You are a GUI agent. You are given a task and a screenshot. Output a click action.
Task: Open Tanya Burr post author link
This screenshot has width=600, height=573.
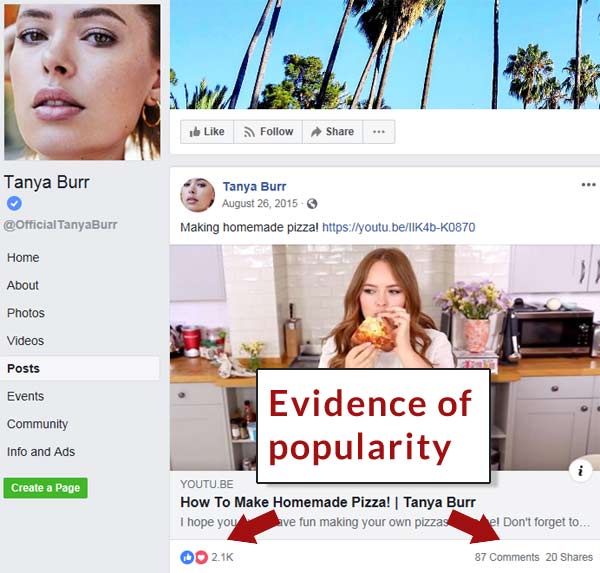[x=254, y=186]
